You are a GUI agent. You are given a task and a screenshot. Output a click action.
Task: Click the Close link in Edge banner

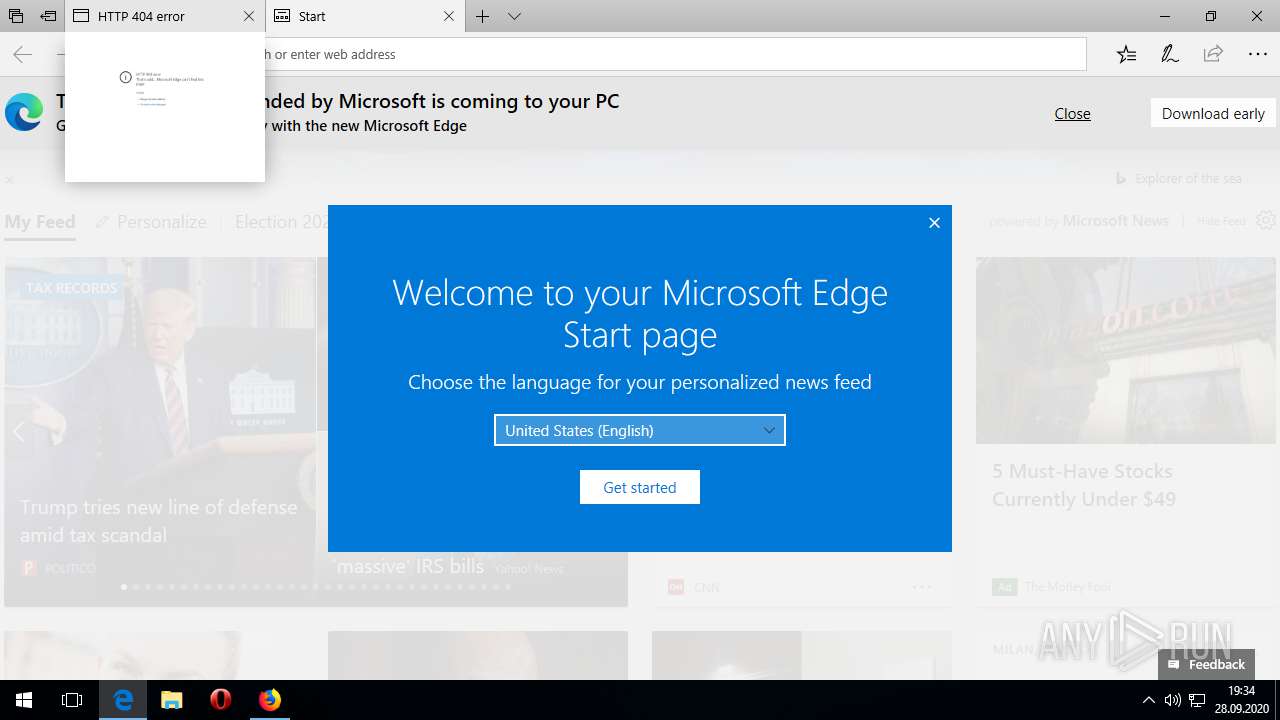pos(1072,114)
